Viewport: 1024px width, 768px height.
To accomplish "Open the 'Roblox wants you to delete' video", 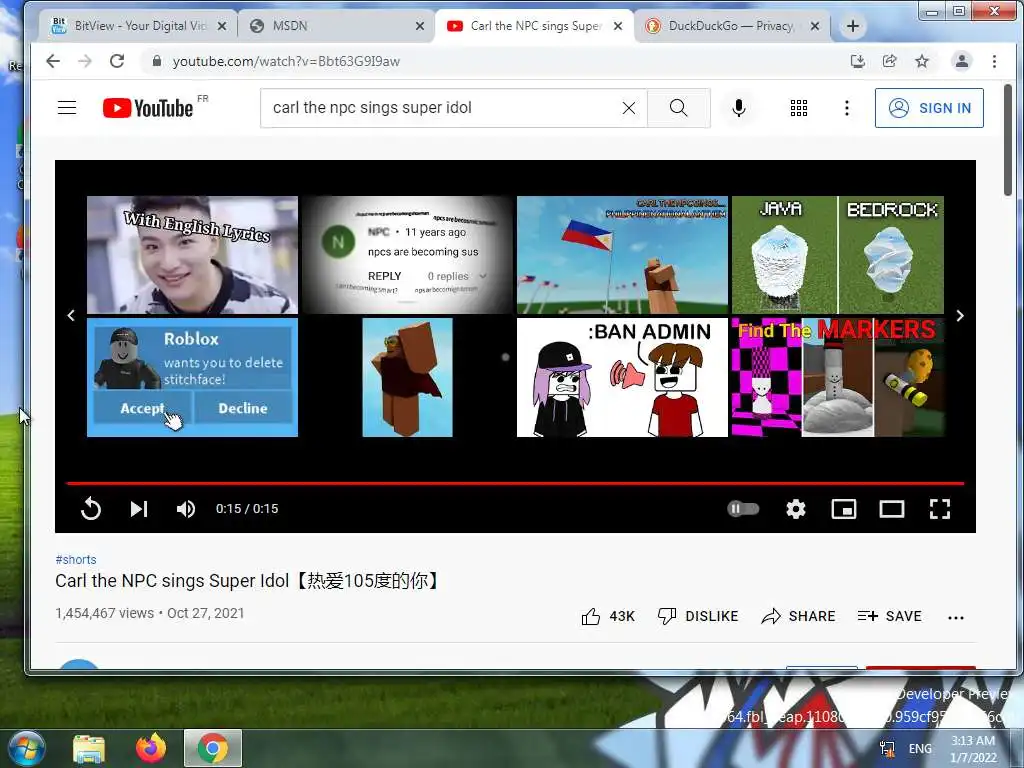I will tap(192, 377).
